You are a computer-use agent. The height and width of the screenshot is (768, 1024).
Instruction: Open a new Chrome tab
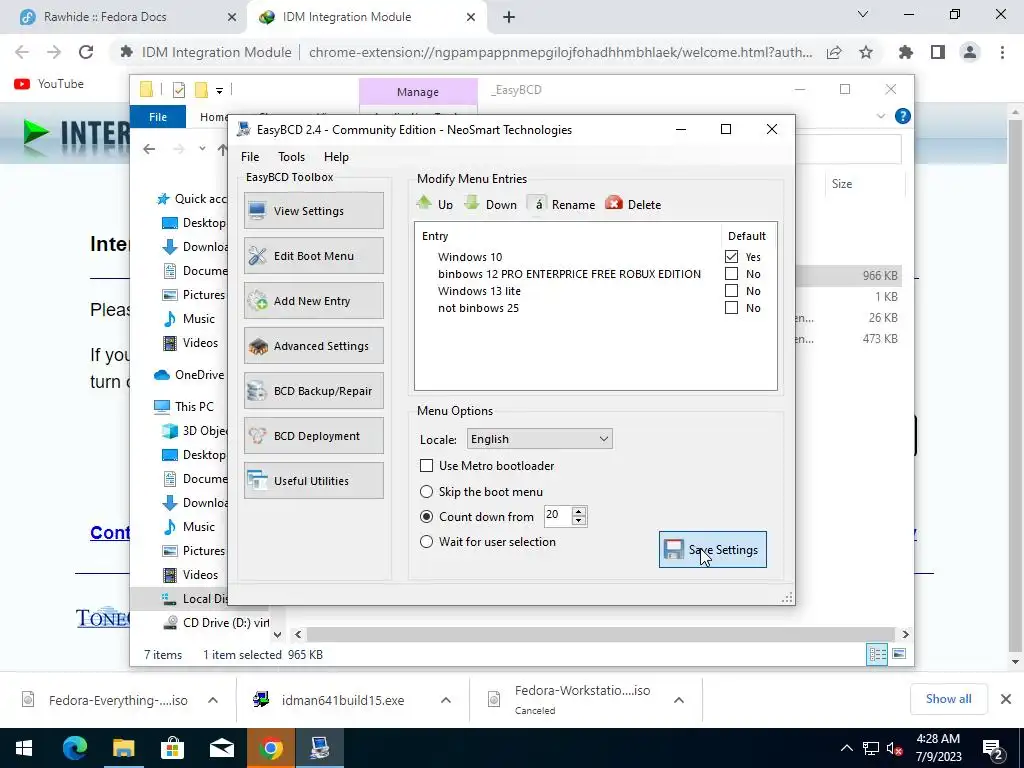pyautogui.click(x=509, y=17)
